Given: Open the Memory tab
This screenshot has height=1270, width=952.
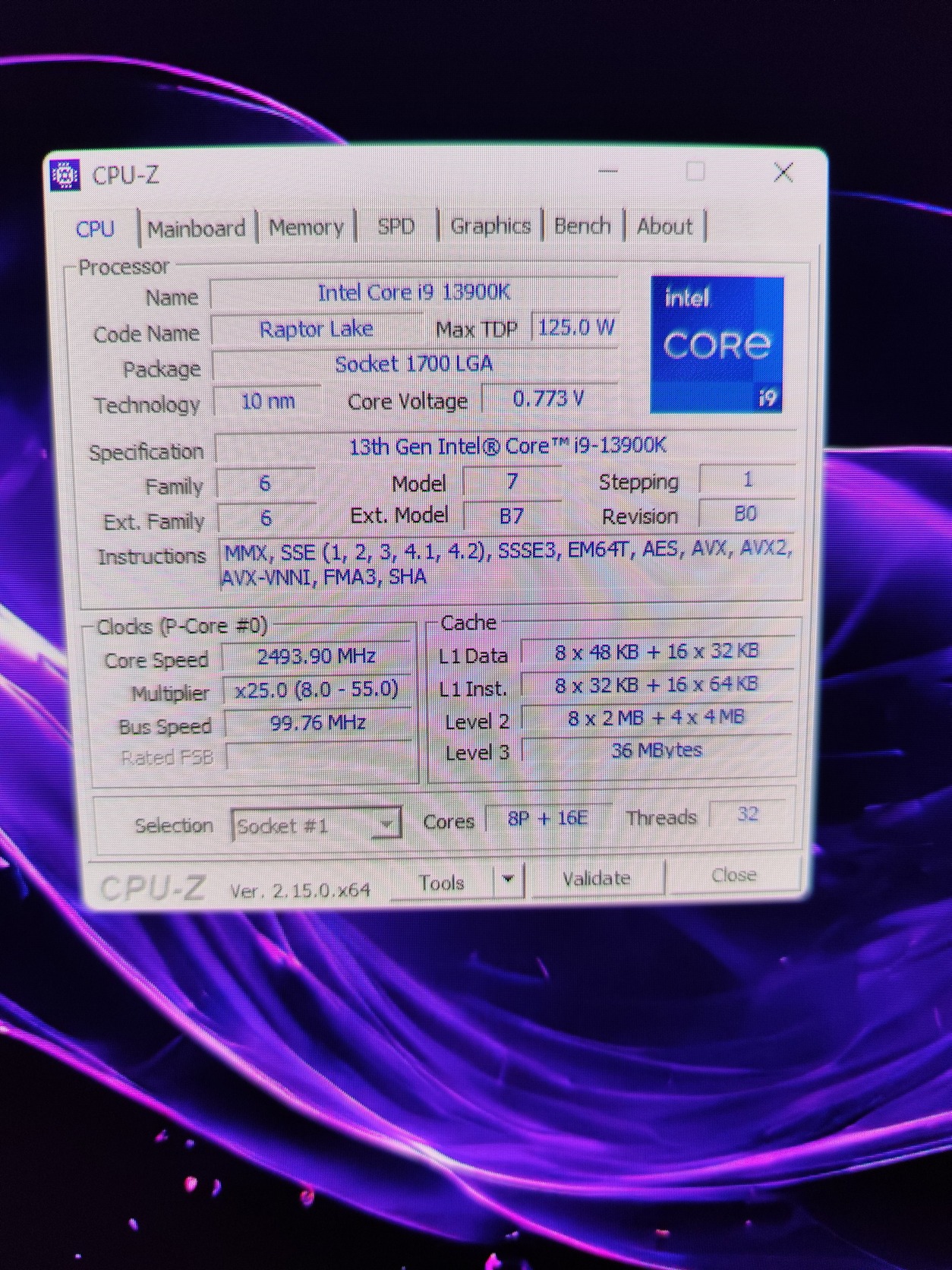Looking at the screenshot, I should tap(306, 227).
